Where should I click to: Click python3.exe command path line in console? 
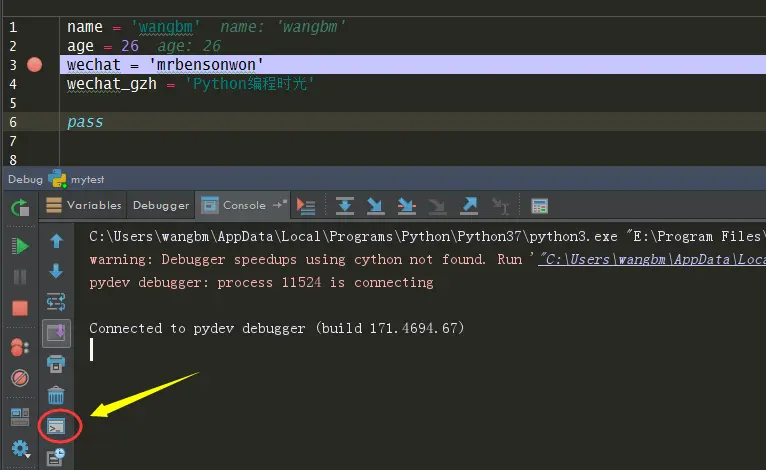point(425,236)
